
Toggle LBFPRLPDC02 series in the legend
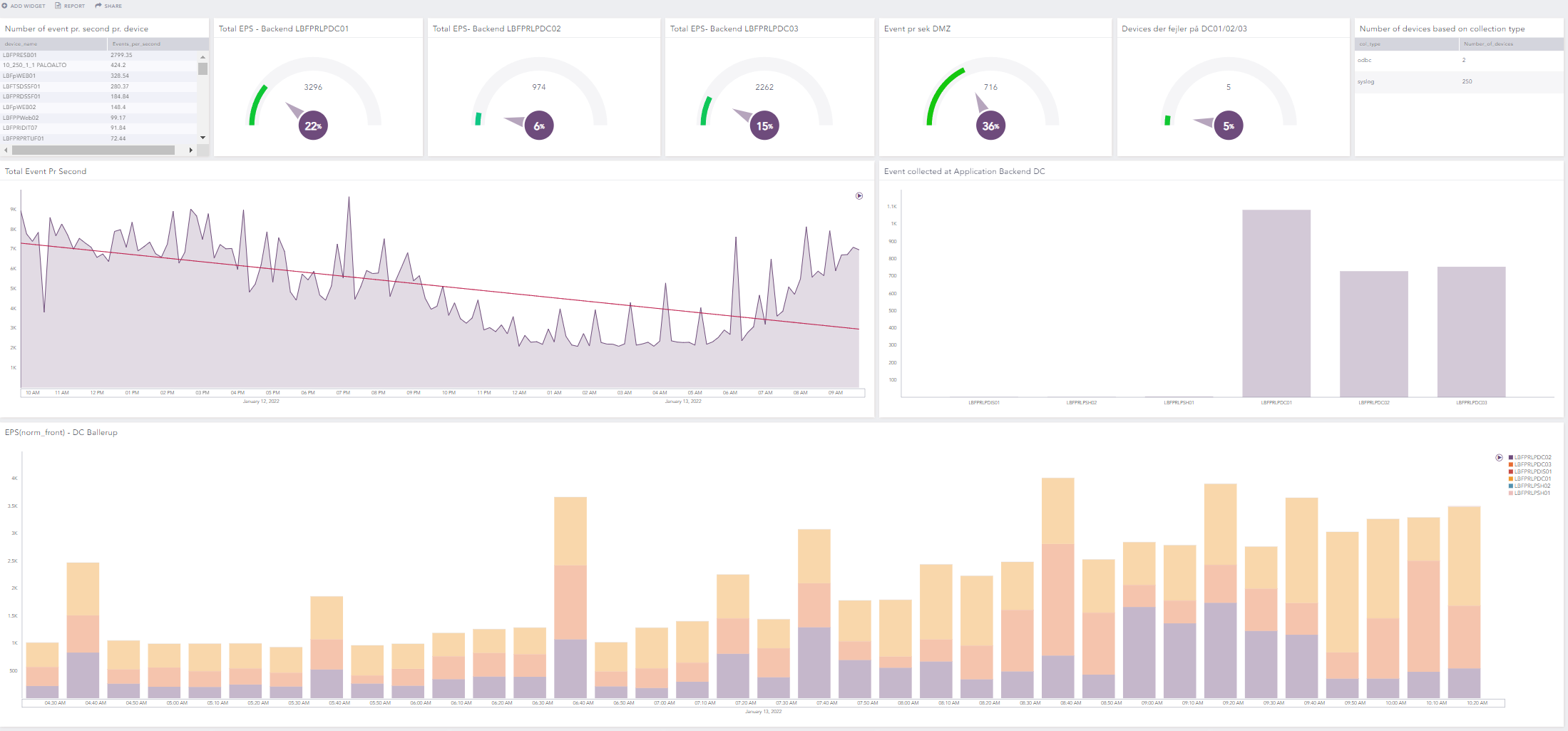pyautogui.click(x=1532, y=458)
